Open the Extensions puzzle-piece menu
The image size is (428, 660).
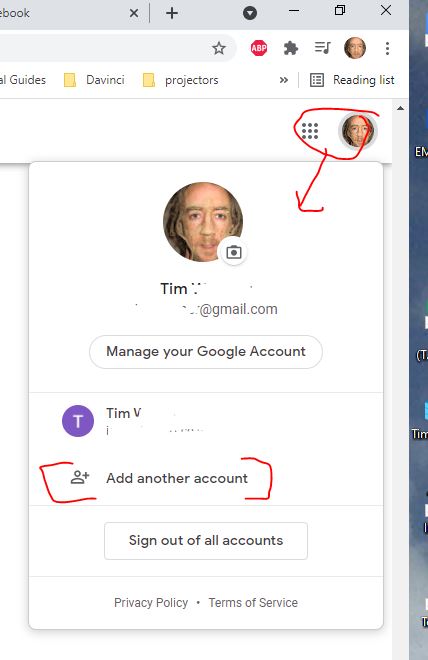290,48
